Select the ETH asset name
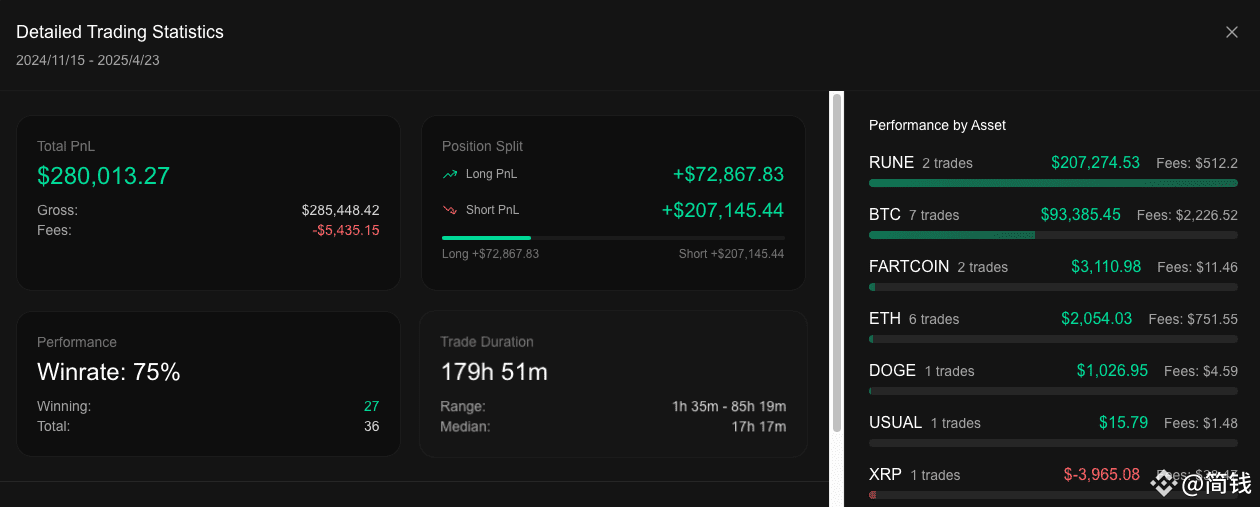 click(x=885, y=318)
